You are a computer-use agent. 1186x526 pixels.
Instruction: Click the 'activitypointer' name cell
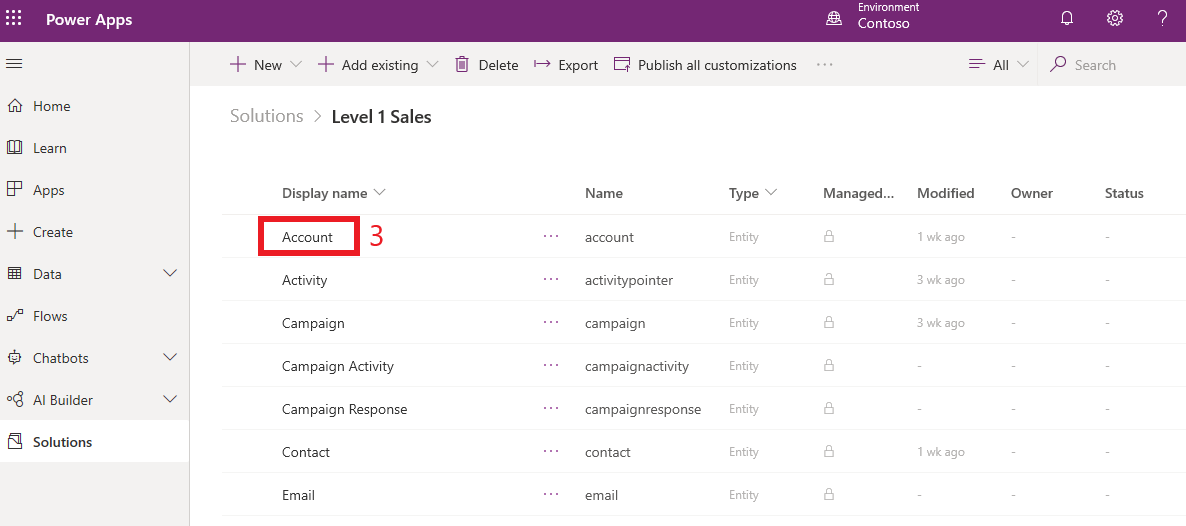coord(629,280)
